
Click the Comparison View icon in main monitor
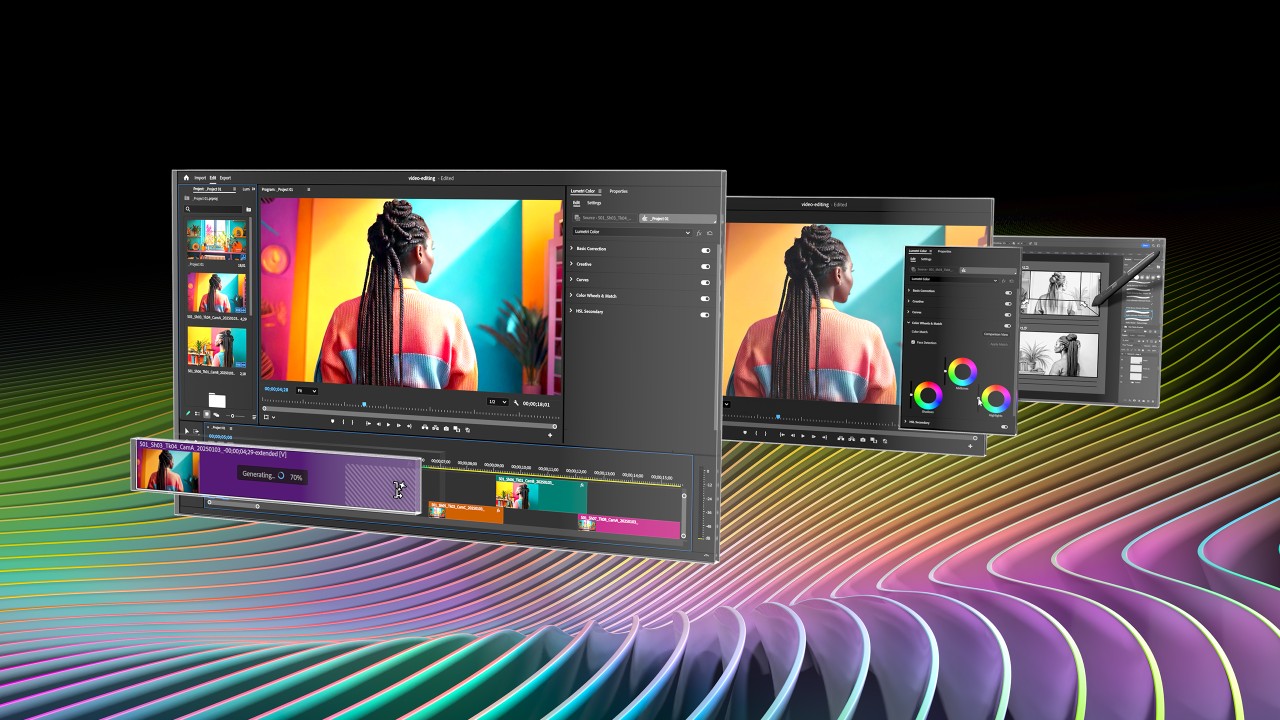[x=457, y=429]
